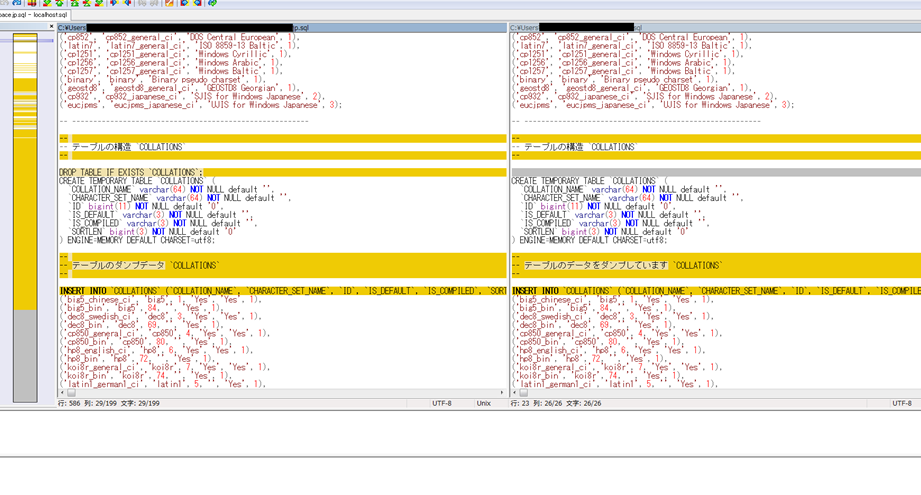Close the location pane with its X button
The width and height of the screenshot is (921, 495).
coord(52,27)
